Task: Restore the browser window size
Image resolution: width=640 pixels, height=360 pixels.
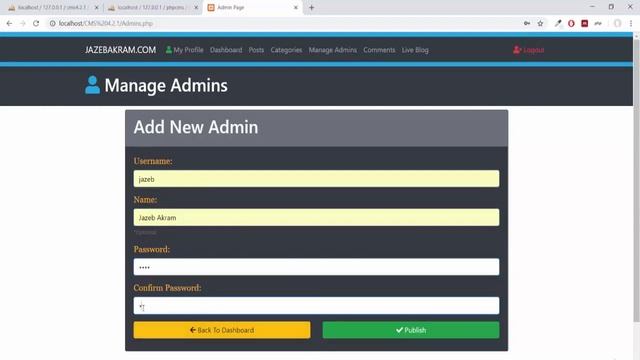Action: pos(611,7)
